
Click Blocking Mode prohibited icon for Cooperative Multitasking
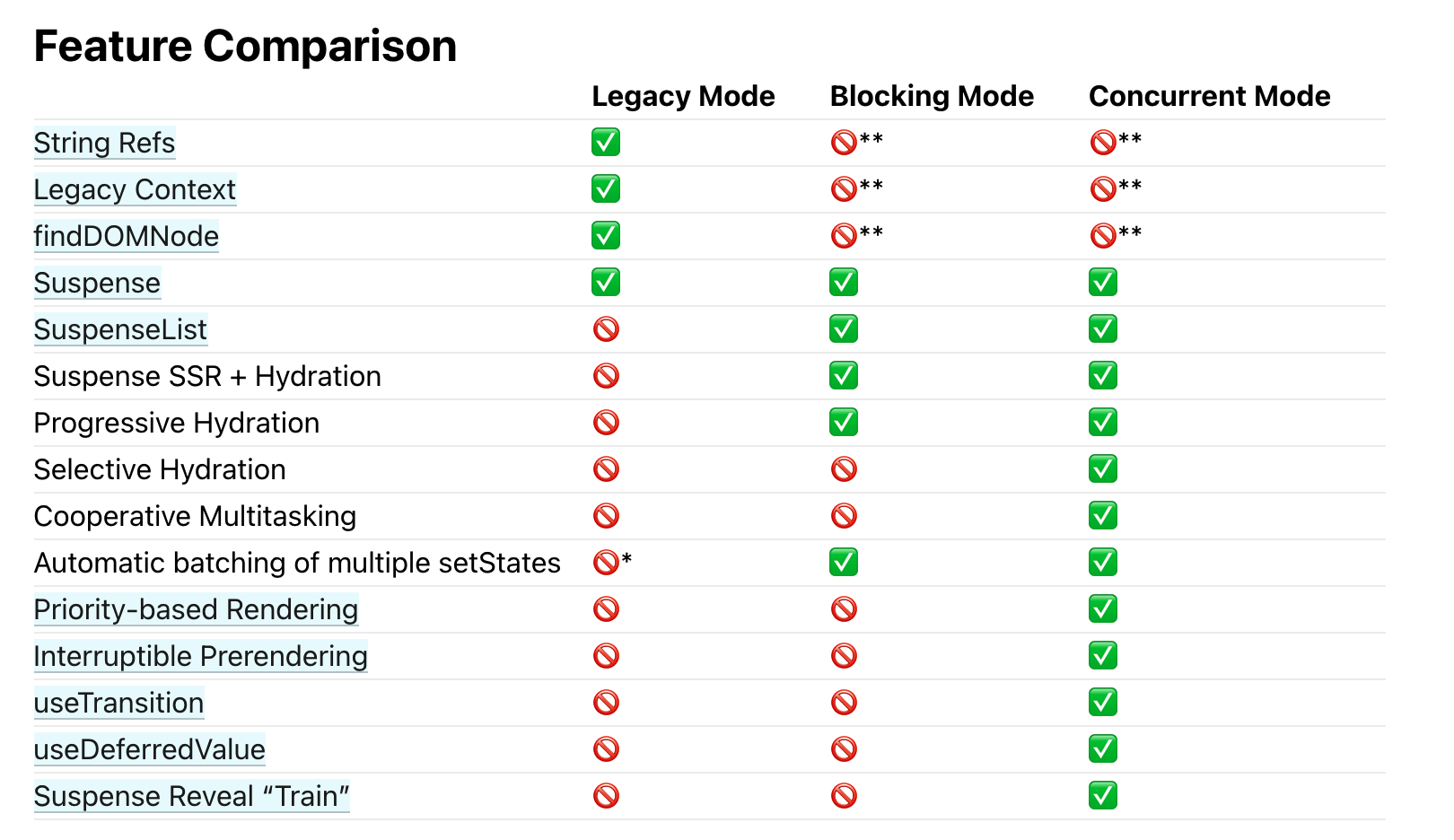coord(844,516)
